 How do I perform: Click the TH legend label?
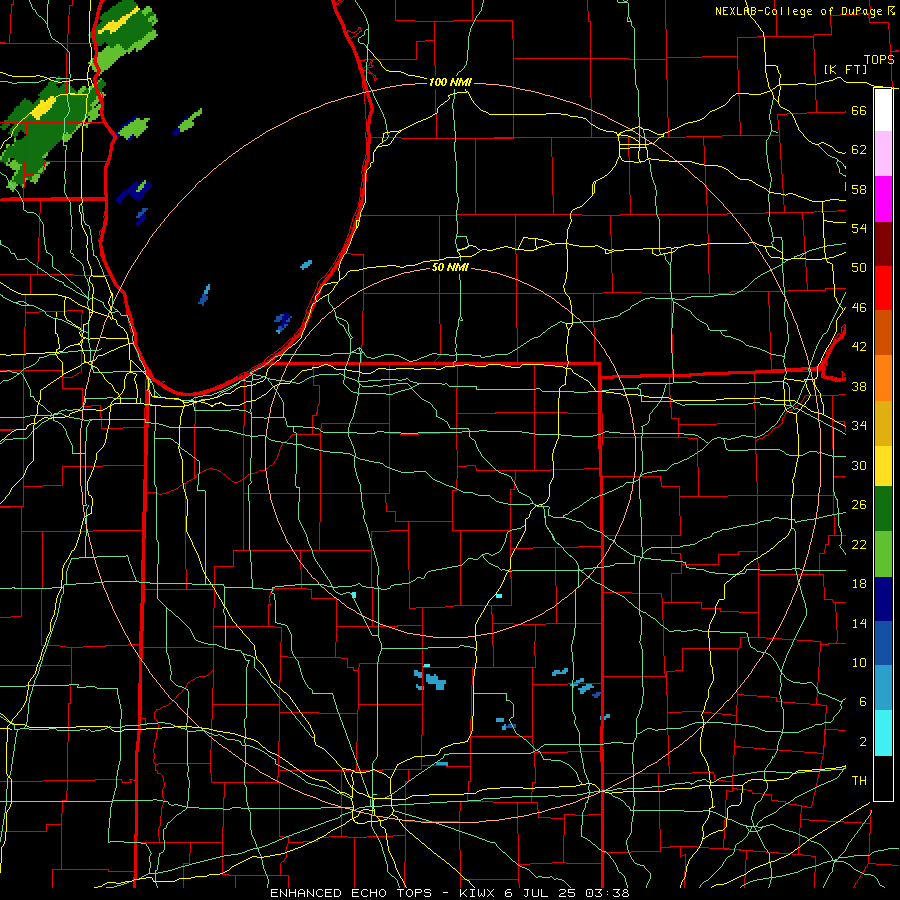pos(859,781)
